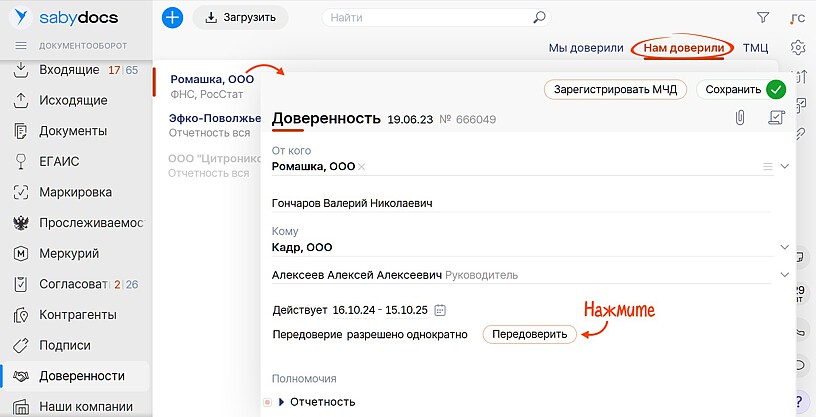Screen dimensions: 816x417
Task: Click the Зарегистрировать МЧД button
Action: coord(615,89)
